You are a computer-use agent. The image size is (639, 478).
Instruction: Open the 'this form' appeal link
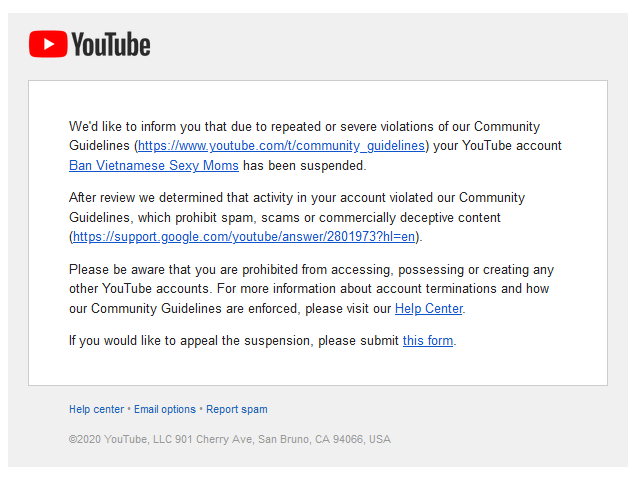(428, 340)
